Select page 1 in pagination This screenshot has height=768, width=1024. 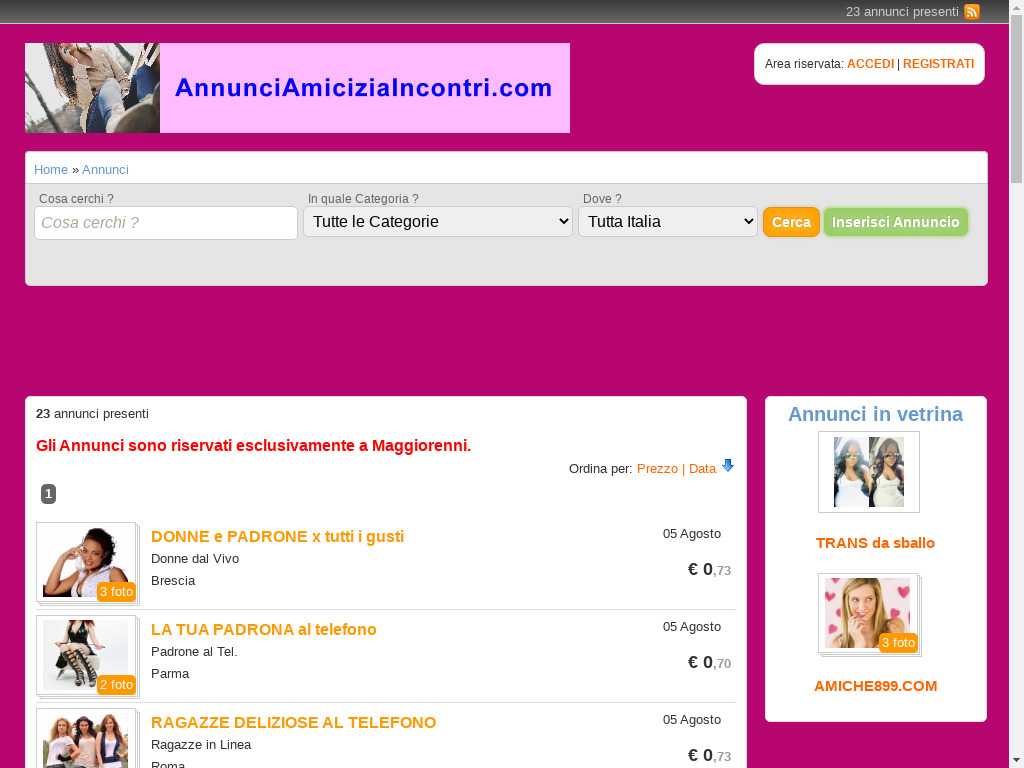[x=48, y=494]
